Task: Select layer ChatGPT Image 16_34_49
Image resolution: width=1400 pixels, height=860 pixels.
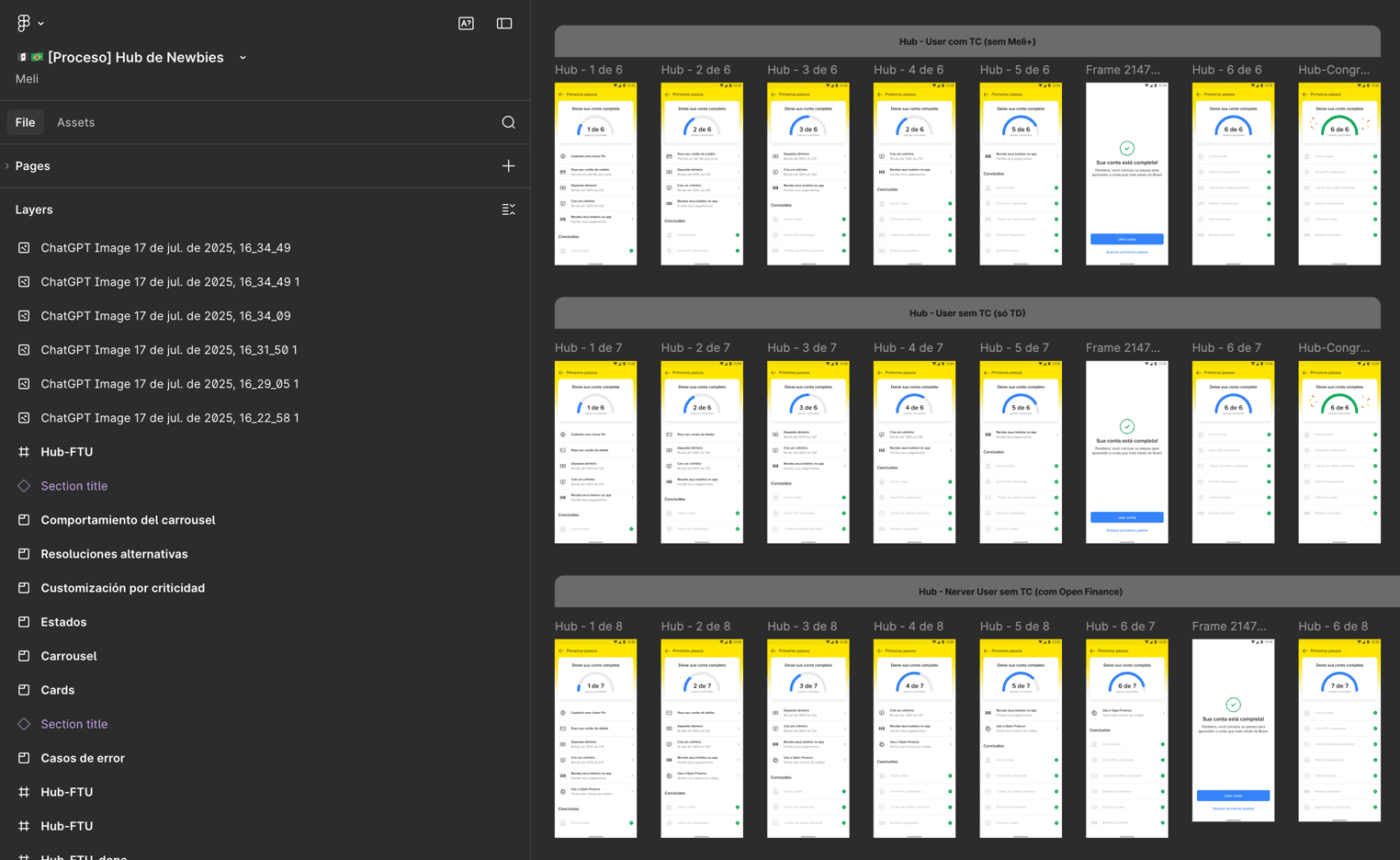Action: [165, 248]
